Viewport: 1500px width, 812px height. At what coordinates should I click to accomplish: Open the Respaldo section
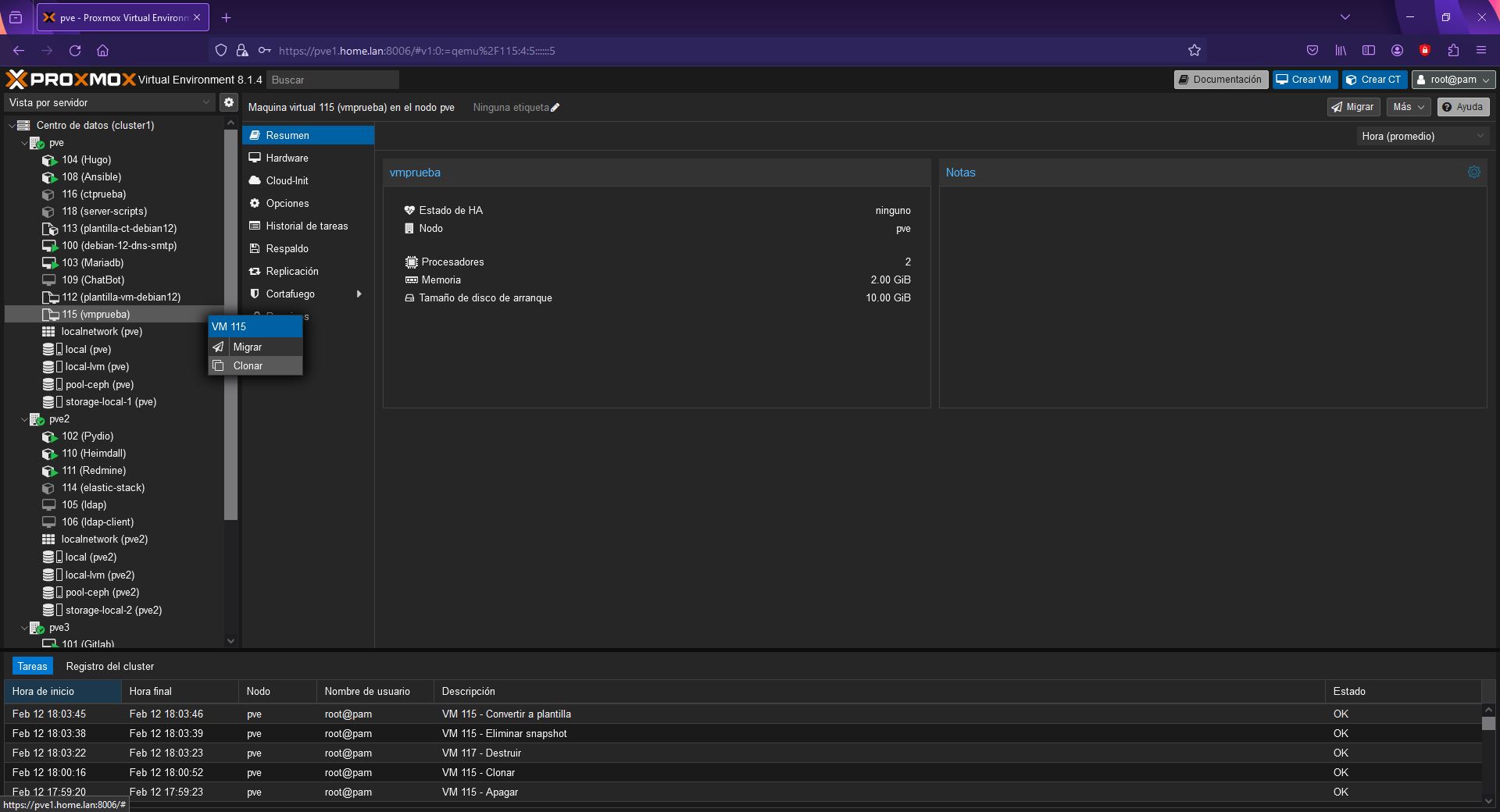click(x=308, y=248)
